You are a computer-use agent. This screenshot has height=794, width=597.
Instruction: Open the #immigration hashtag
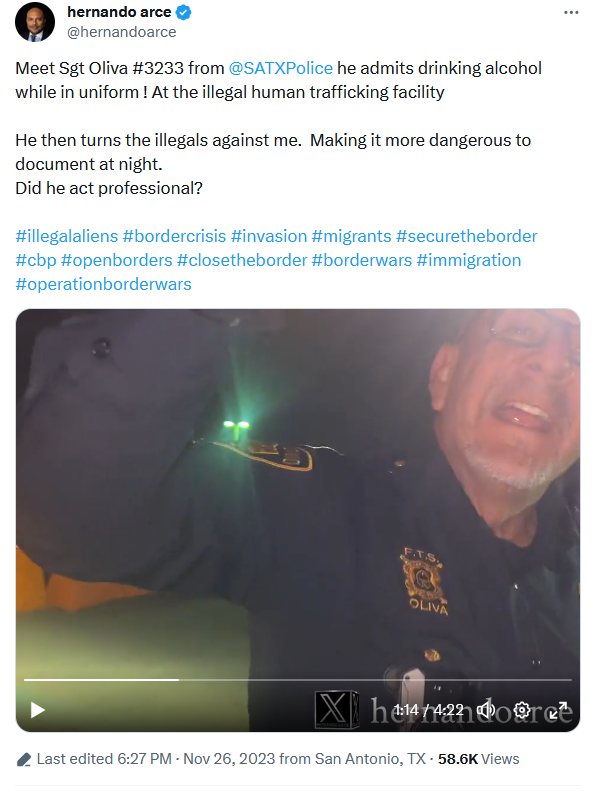point(468,260)
